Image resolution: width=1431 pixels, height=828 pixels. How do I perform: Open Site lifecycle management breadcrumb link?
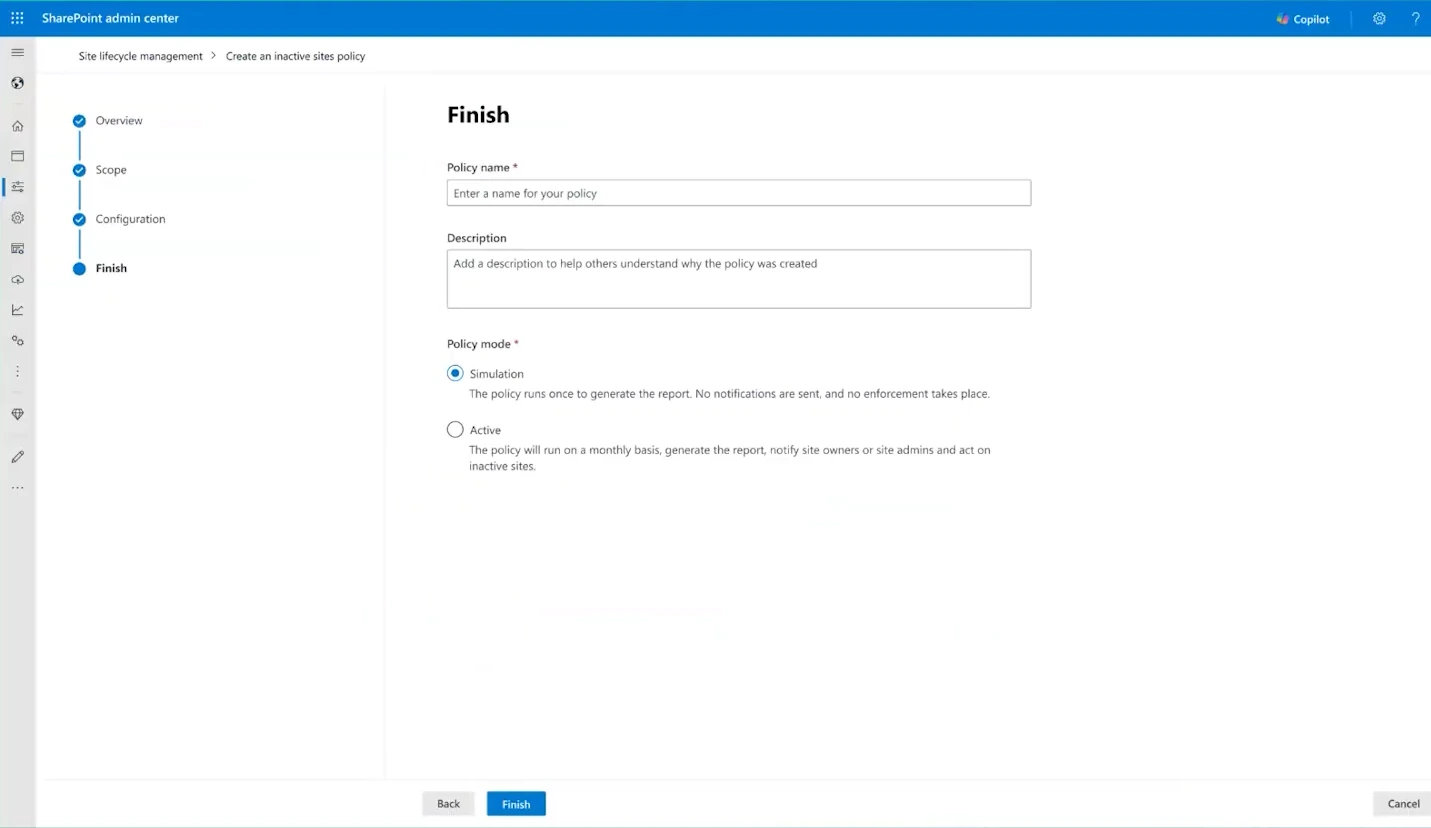point(141,56)
